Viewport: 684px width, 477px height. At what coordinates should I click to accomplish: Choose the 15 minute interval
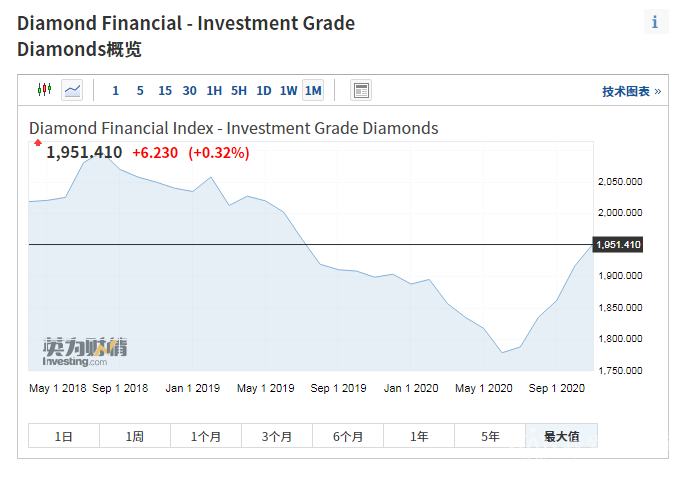point(165,91)
